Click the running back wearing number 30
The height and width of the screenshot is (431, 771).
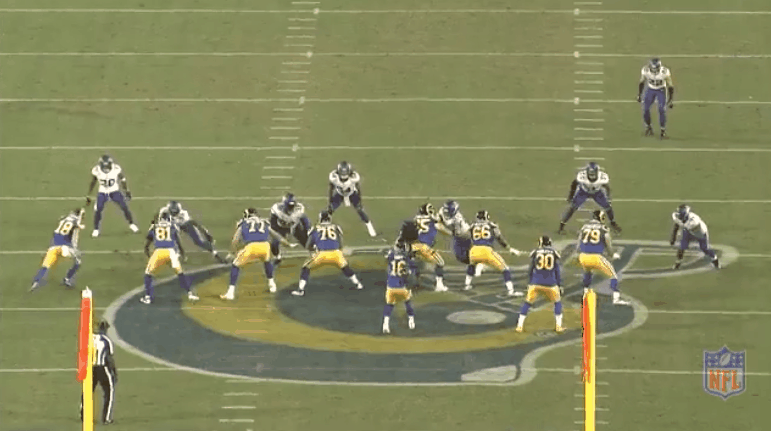(543, 284)
